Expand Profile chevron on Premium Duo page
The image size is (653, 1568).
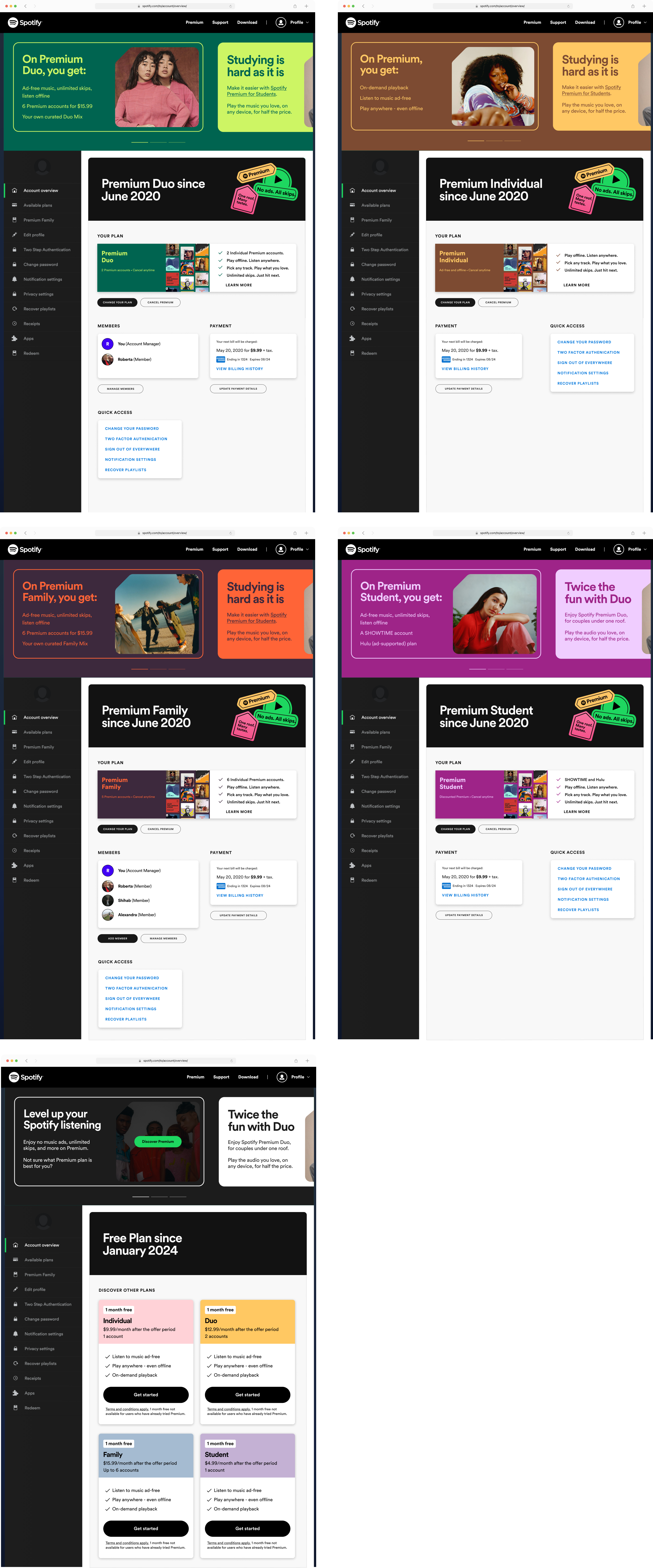pyautogui.click(x=308, y=22)
